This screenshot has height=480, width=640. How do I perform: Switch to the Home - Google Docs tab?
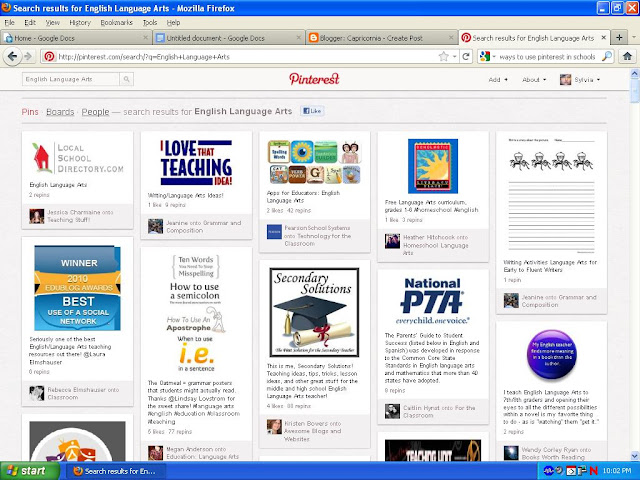click(x=76, y=38)
